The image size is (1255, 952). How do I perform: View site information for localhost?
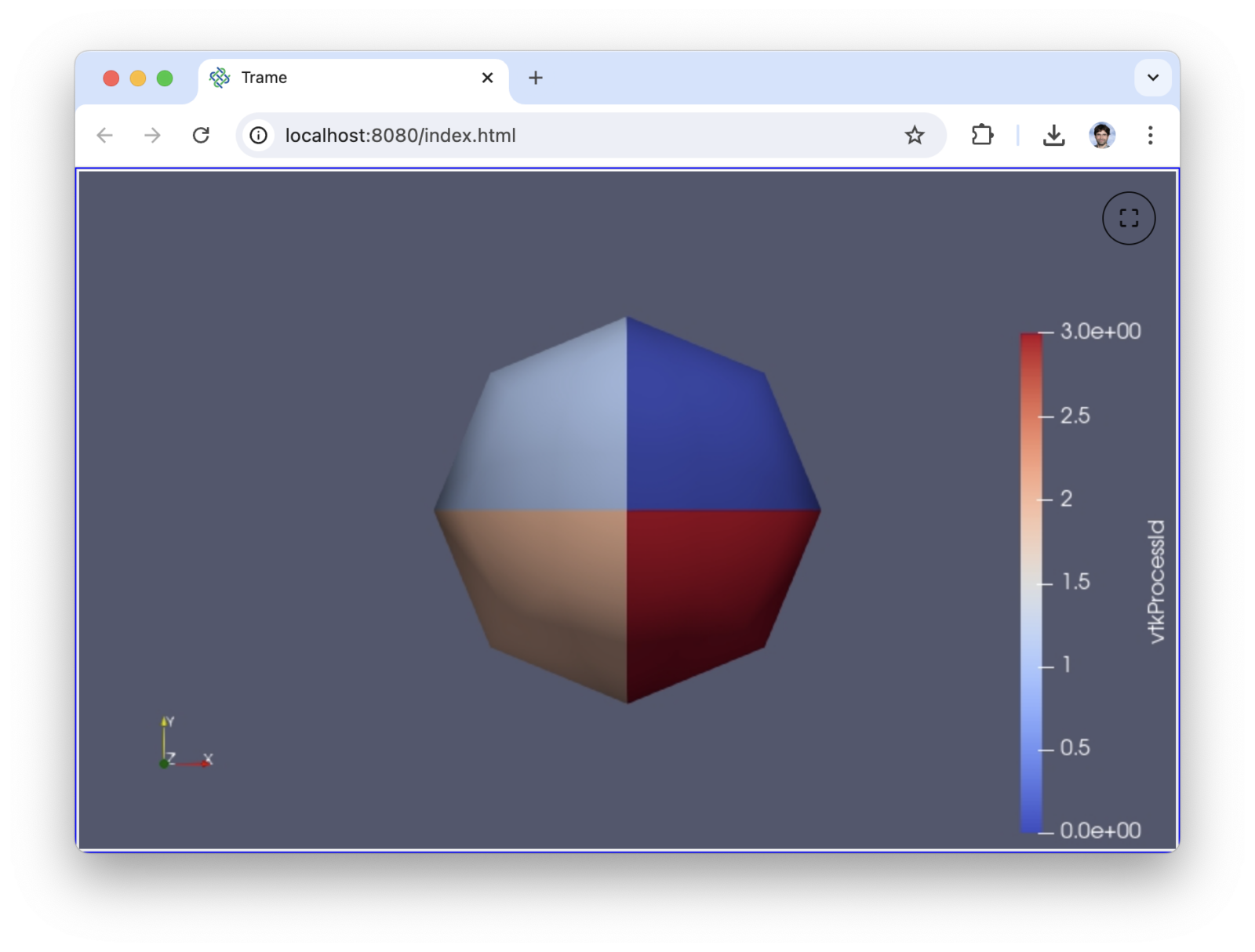point(258,136)
